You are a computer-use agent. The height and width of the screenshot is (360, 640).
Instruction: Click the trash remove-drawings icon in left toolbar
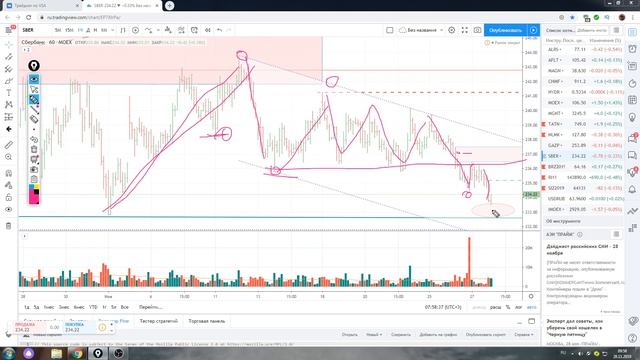click(x=8, y=225)
